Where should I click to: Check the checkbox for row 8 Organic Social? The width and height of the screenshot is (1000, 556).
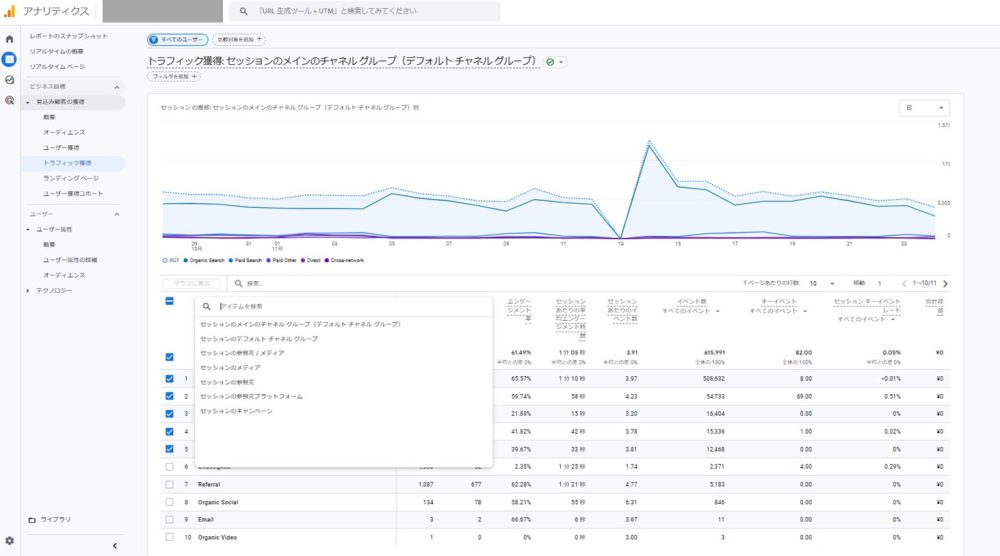169,502
